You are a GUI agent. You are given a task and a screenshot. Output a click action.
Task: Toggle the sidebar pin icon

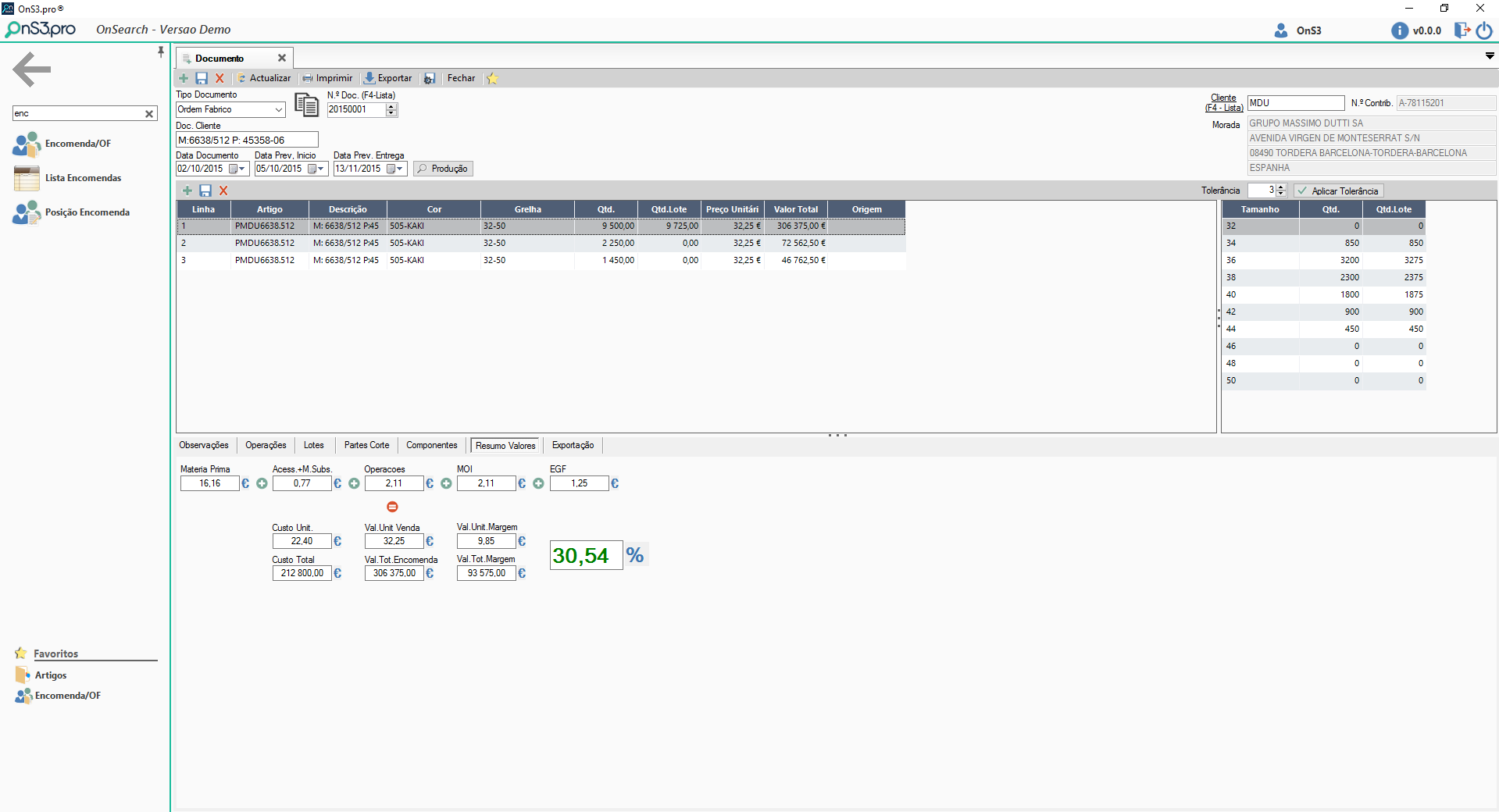[161, 52]
